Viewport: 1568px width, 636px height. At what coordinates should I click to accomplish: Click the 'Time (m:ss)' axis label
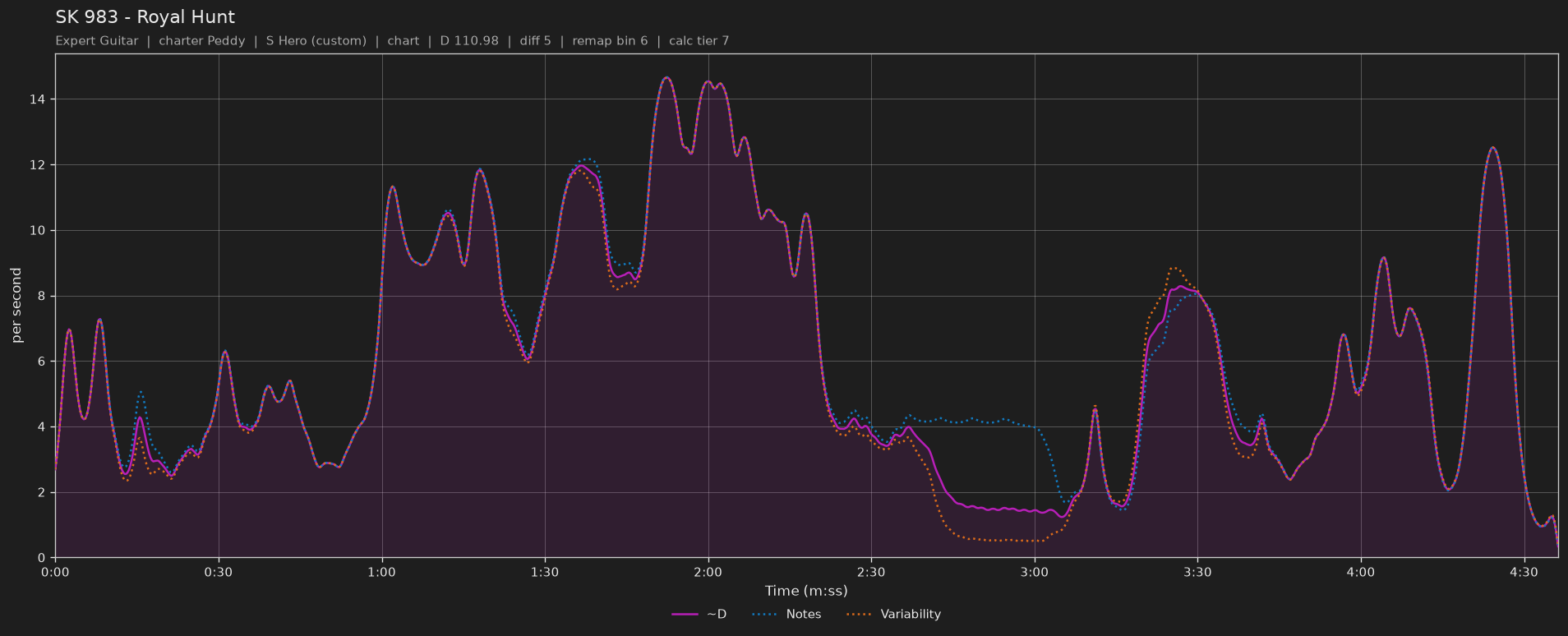(806, 591)
